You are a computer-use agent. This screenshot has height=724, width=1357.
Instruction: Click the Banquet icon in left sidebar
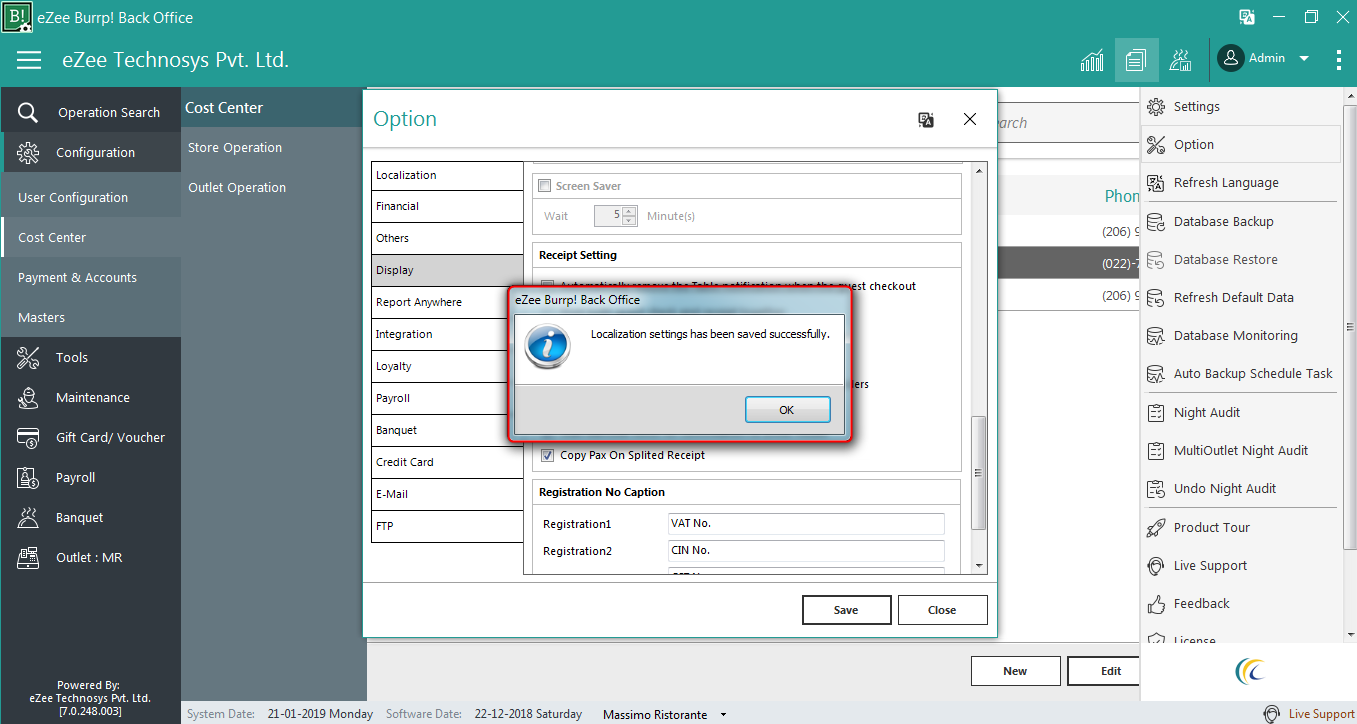[x=28, y=517]
